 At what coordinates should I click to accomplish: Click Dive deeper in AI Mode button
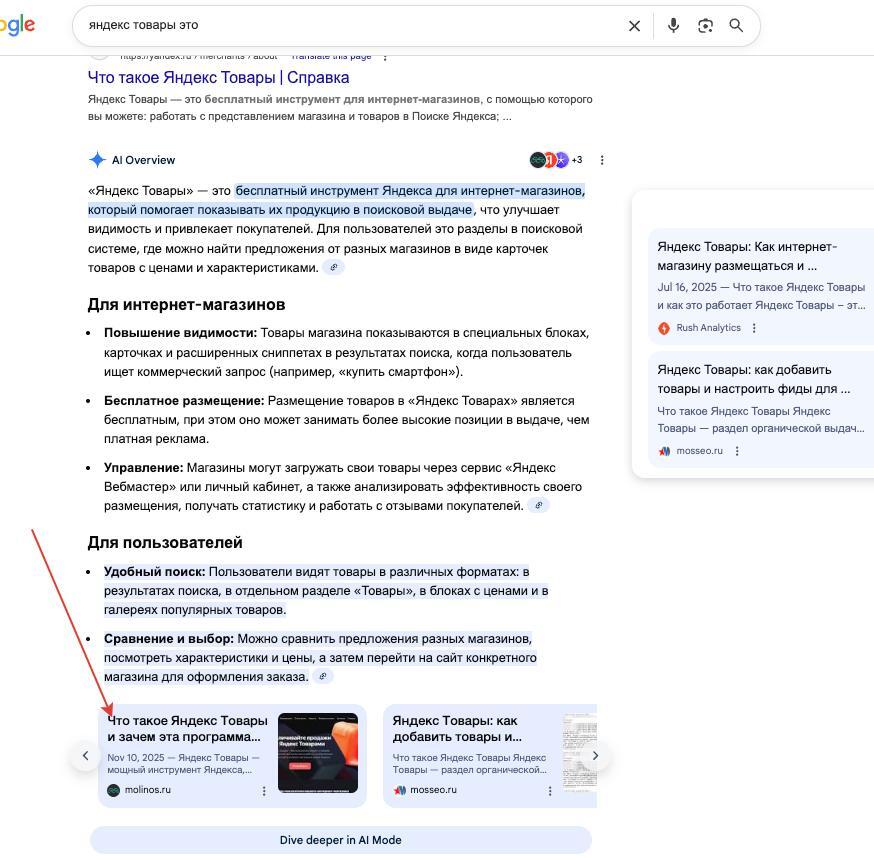click(x=340, y=840)
